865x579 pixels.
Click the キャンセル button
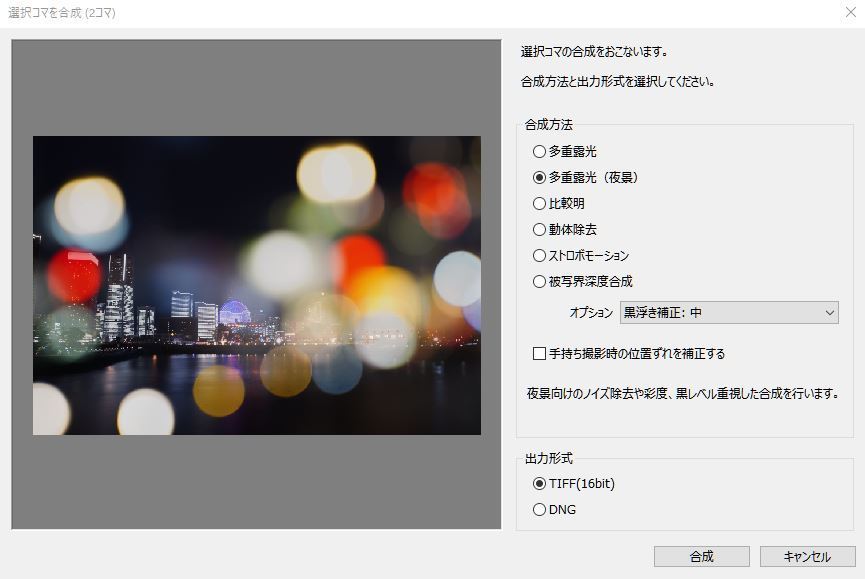(x=807, y=557)
